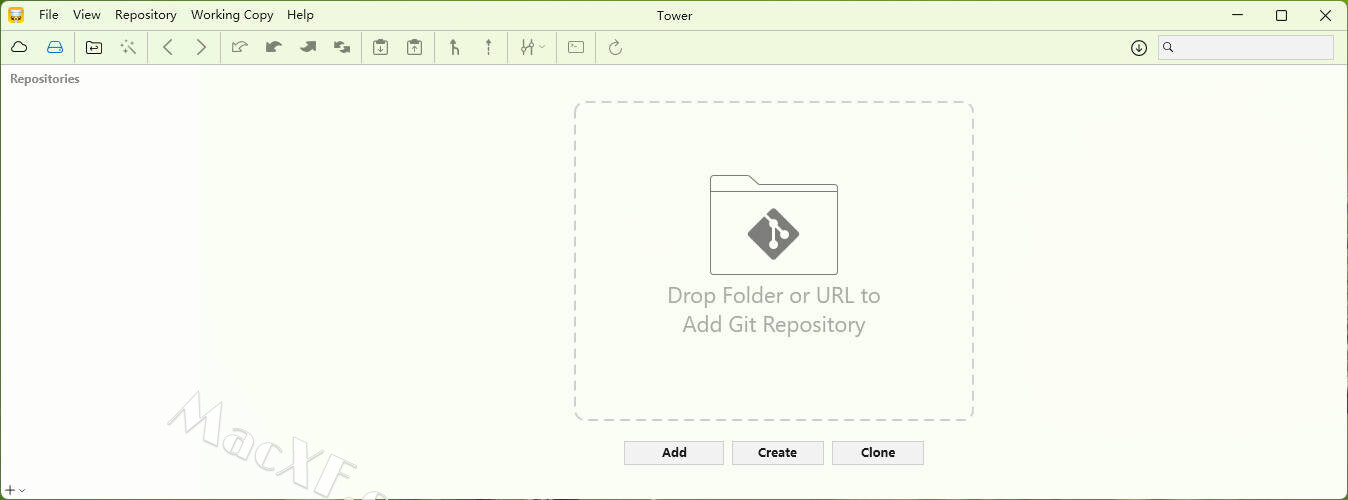This screenshot has height=500, width=1348.
Task: Click the magnifier icon in search box
Action: [1168, 47]
